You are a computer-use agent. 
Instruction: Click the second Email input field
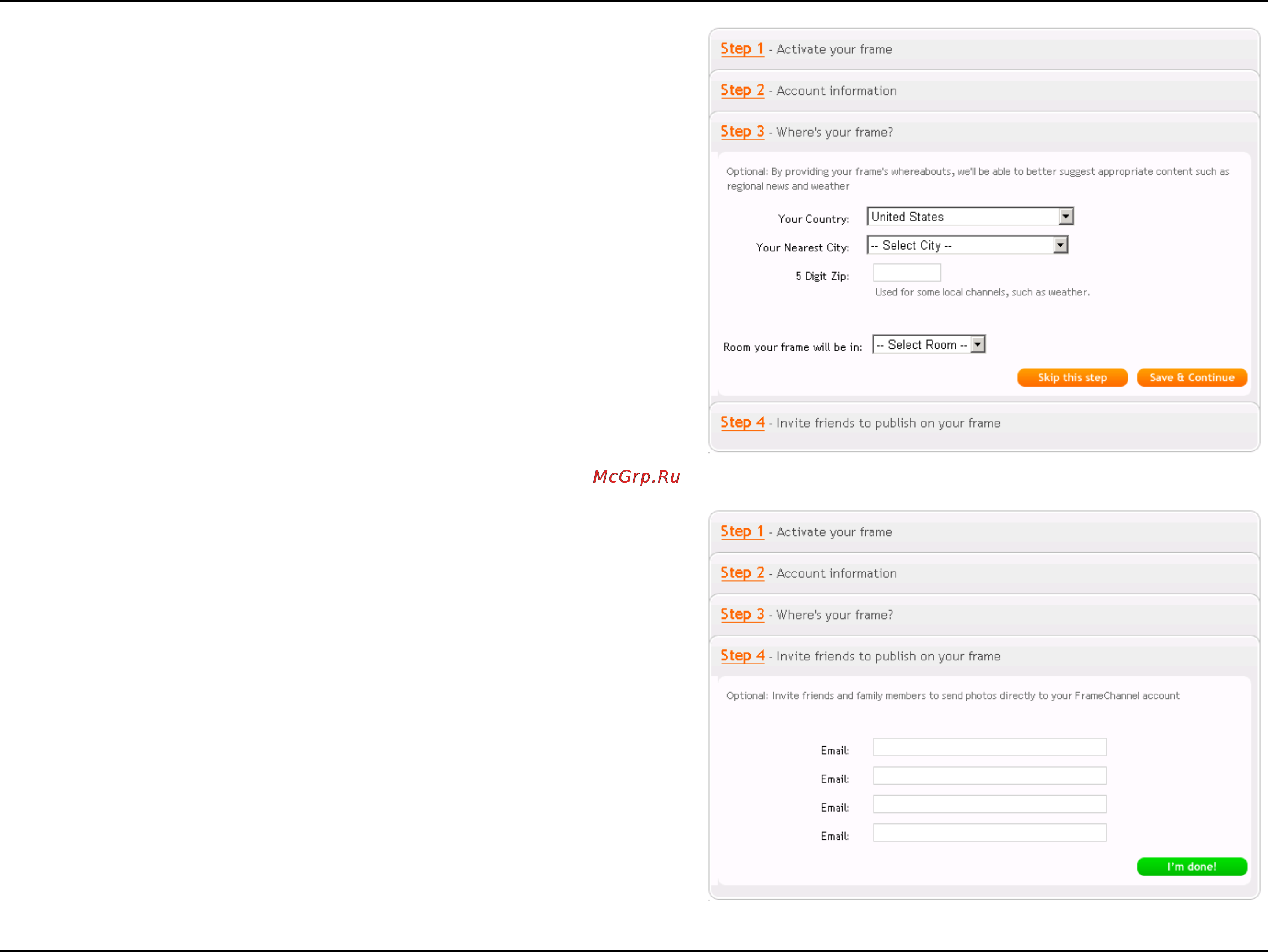pos(989,776)
